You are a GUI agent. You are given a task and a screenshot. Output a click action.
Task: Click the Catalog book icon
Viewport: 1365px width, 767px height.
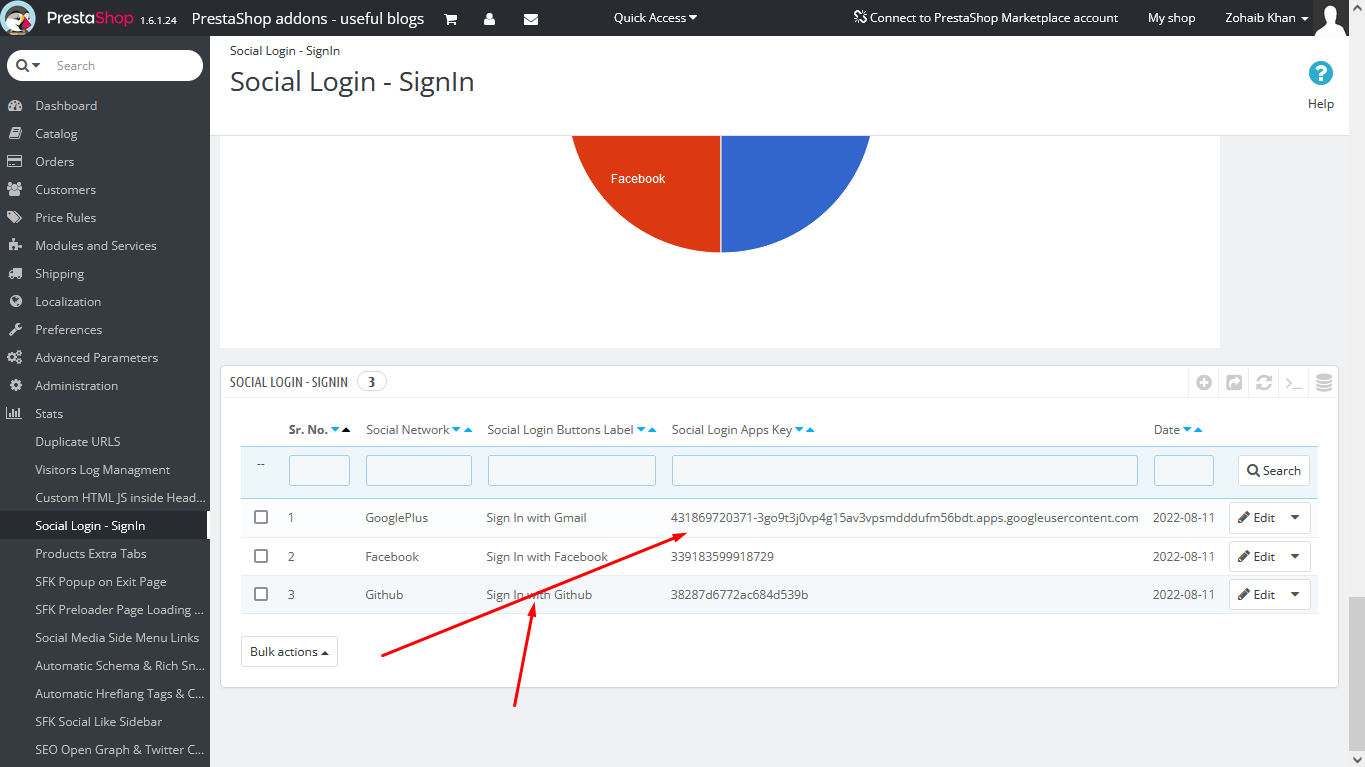15,133
